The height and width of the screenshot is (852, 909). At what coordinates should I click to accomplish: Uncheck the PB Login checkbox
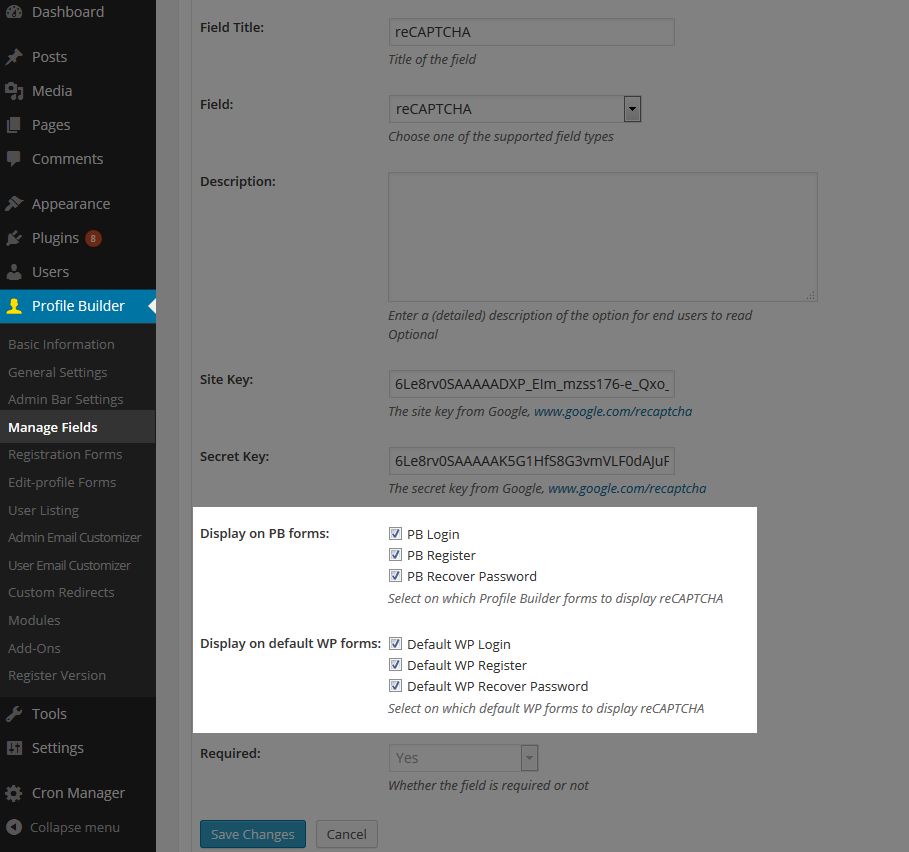(x=395, y=533)
